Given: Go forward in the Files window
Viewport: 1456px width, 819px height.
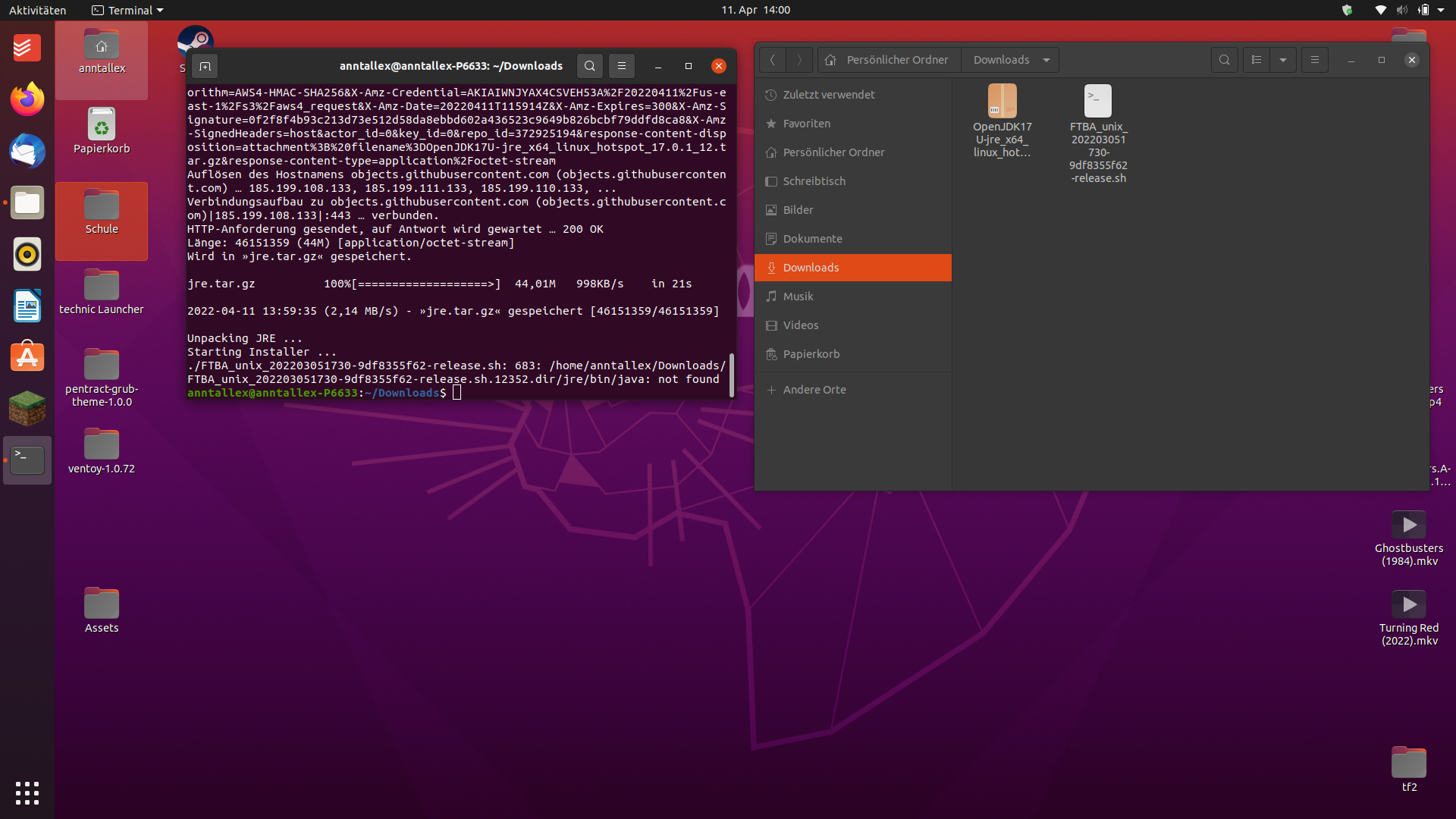Looking at the screenshot, I should [799, 60].
